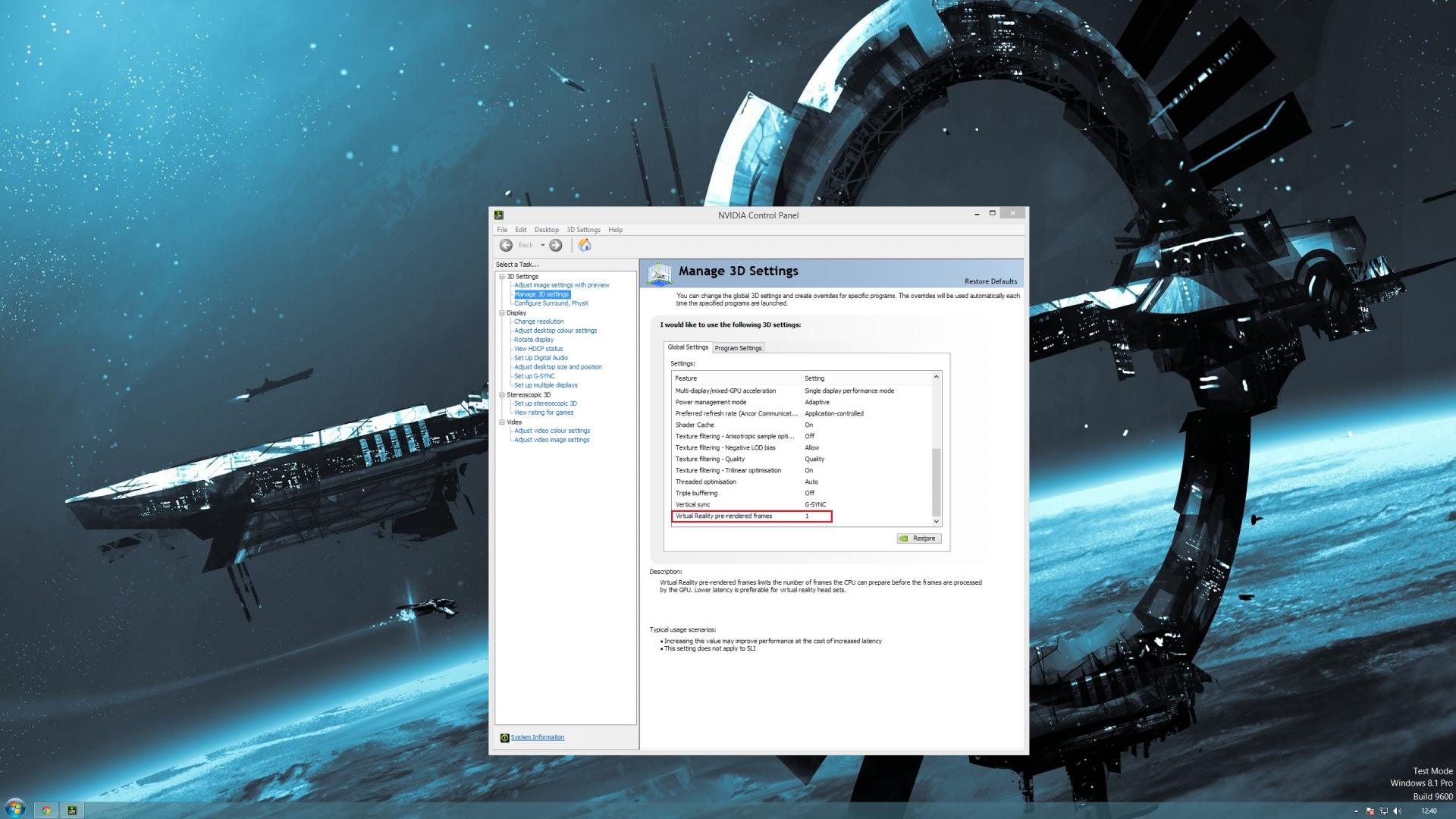This screenshot has height=819, width=1456.
Task: Select the Shader Cache row
Action: (x=802, y=425)
